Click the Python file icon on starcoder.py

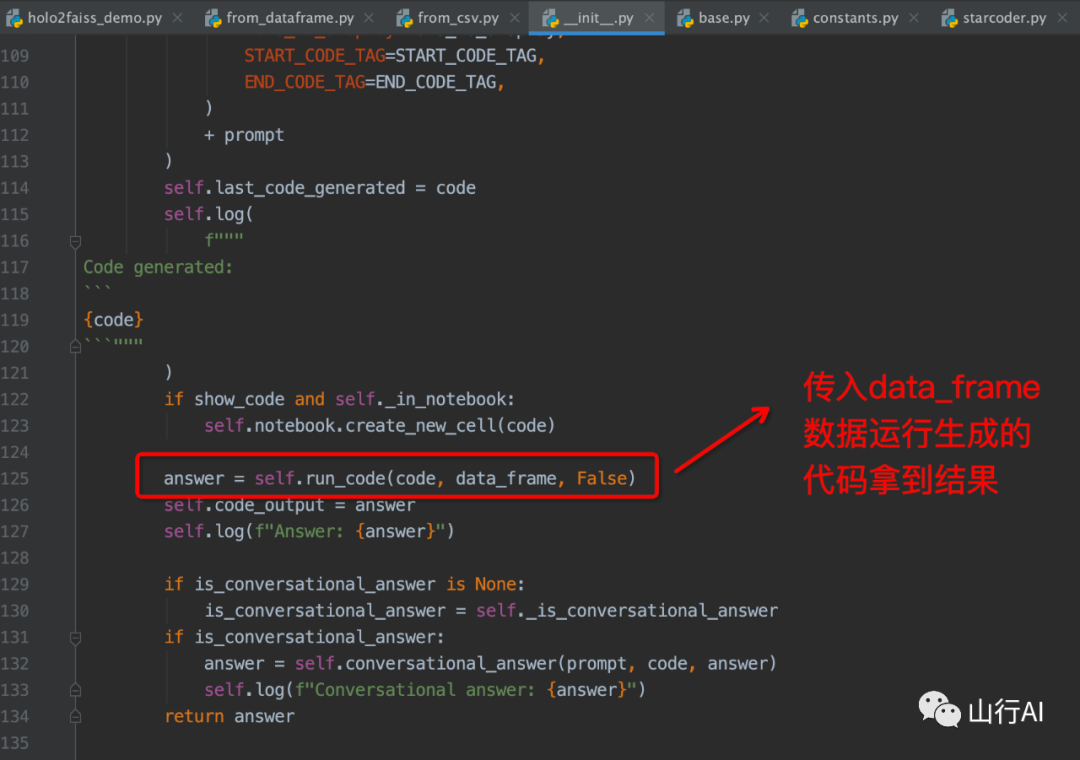pos(949,19)
